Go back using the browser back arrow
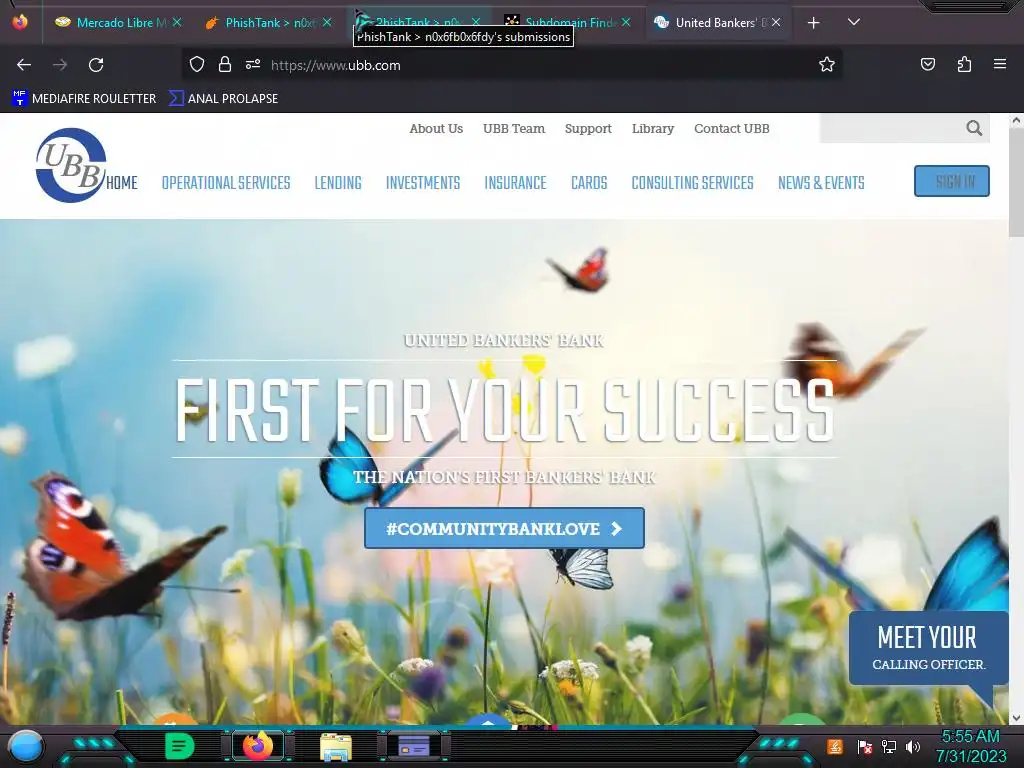The width and height of the screenshot is (1024, 768). click(24, 65)
